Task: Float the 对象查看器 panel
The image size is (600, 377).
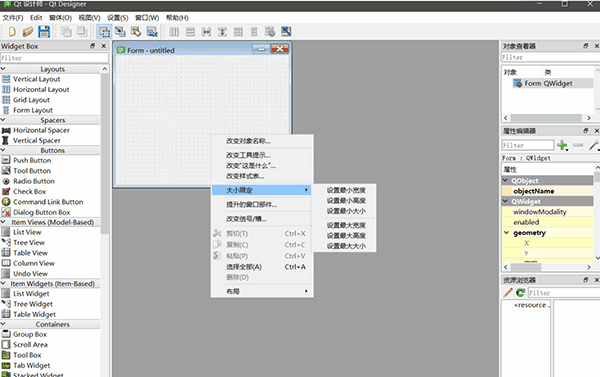Action: point(585,46)
